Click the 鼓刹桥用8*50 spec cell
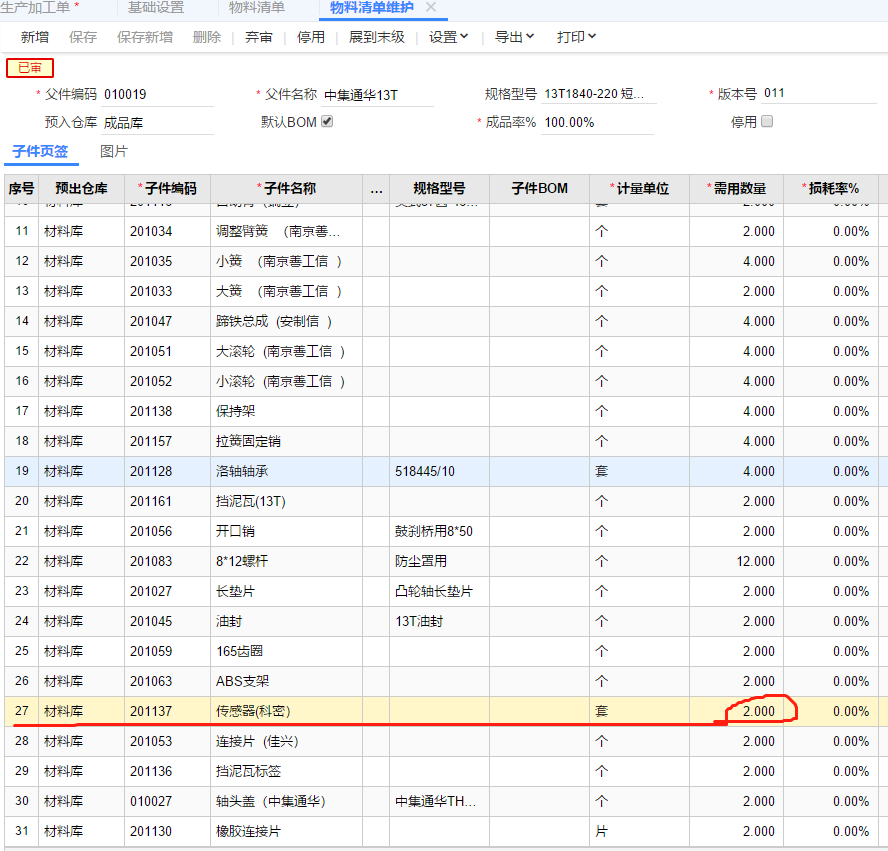Screen dimensions: 888x851 click(439, 532)
